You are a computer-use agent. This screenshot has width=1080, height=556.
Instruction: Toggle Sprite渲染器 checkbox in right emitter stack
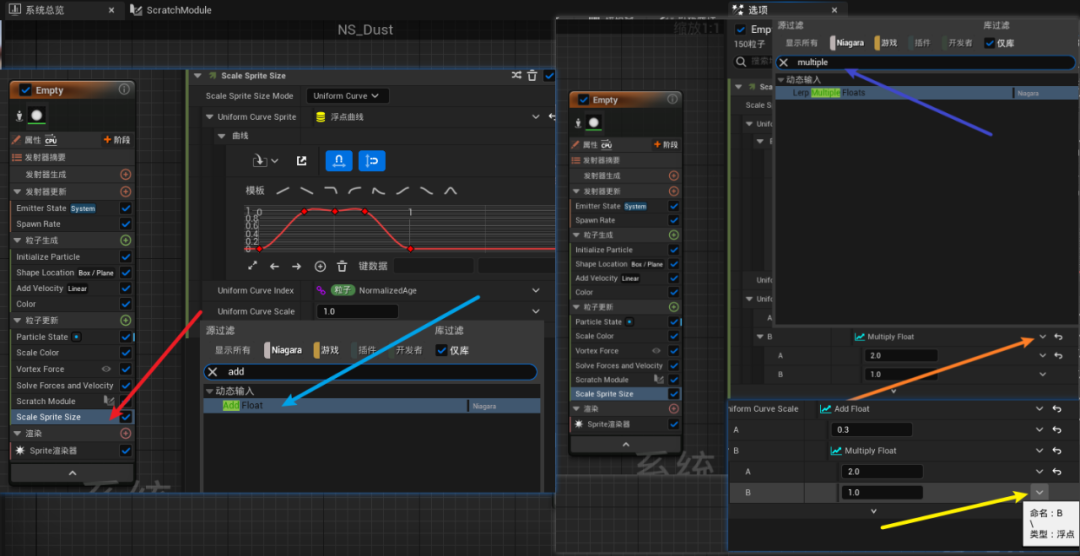tap(674, 424)
